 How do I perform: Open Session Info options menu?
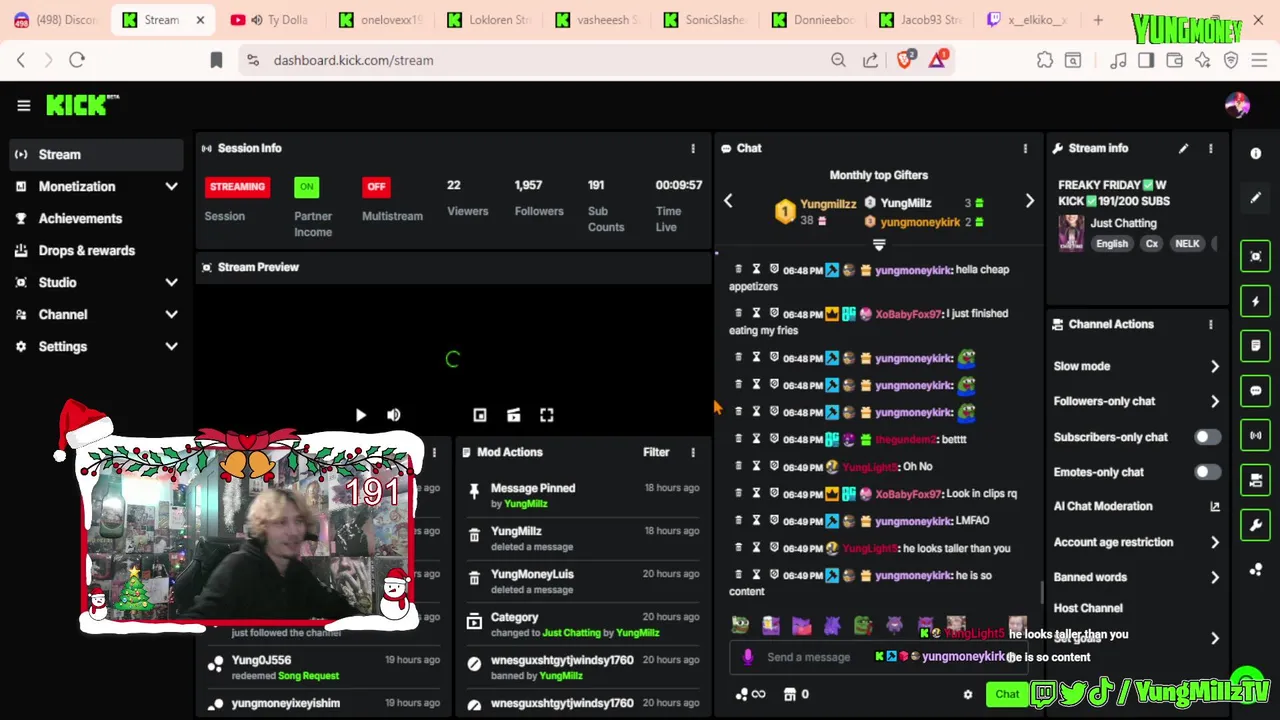pyautogui.click(x=693, y=148)
